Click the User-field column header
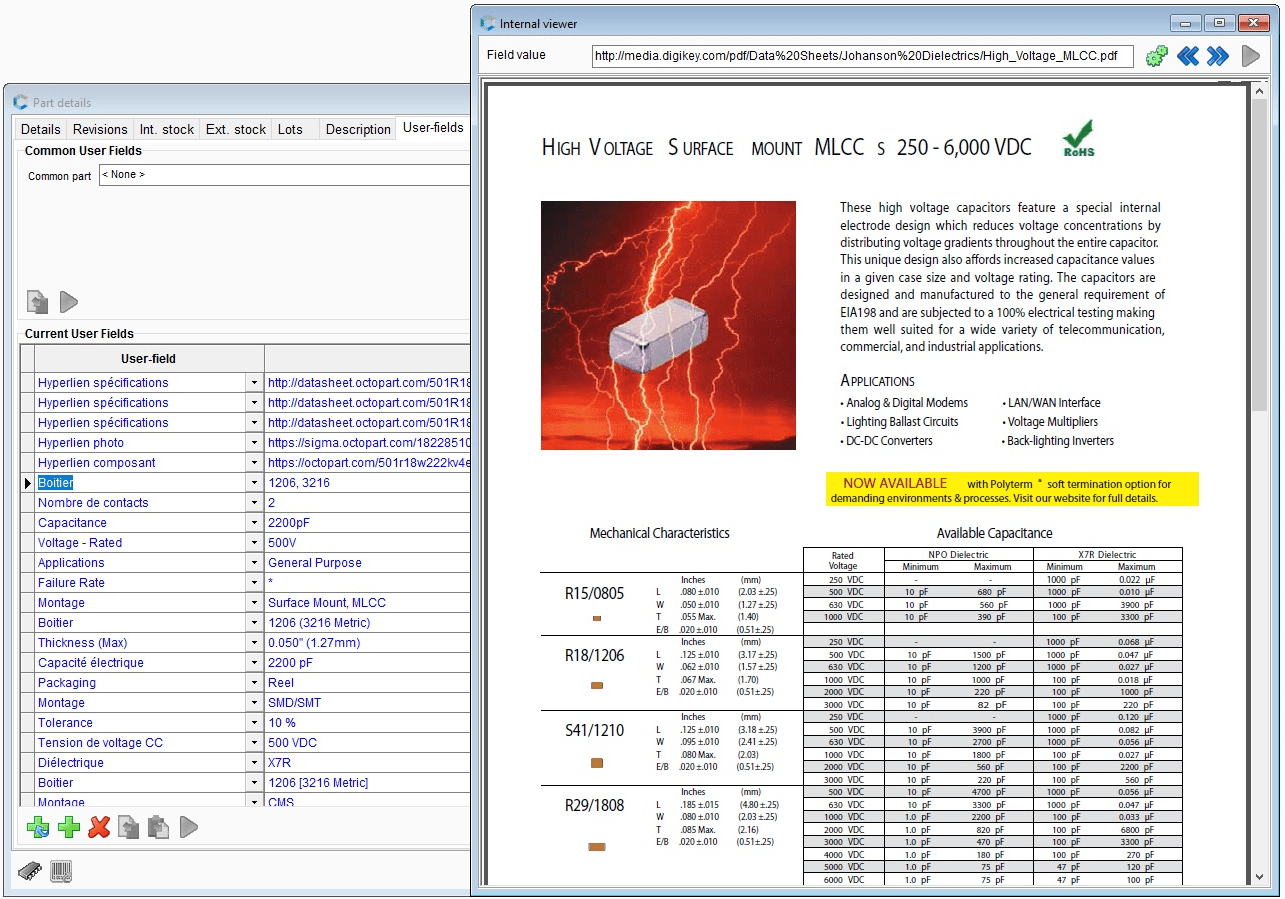Image resolution: width=1285 pixels, height=899 pixels. 149,359
